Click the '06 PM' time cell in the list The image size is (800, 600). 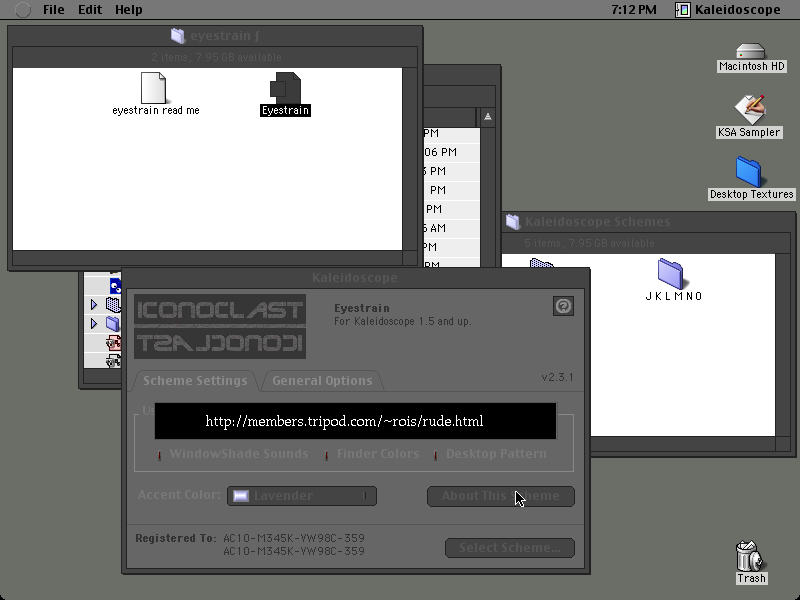point(440,152)
